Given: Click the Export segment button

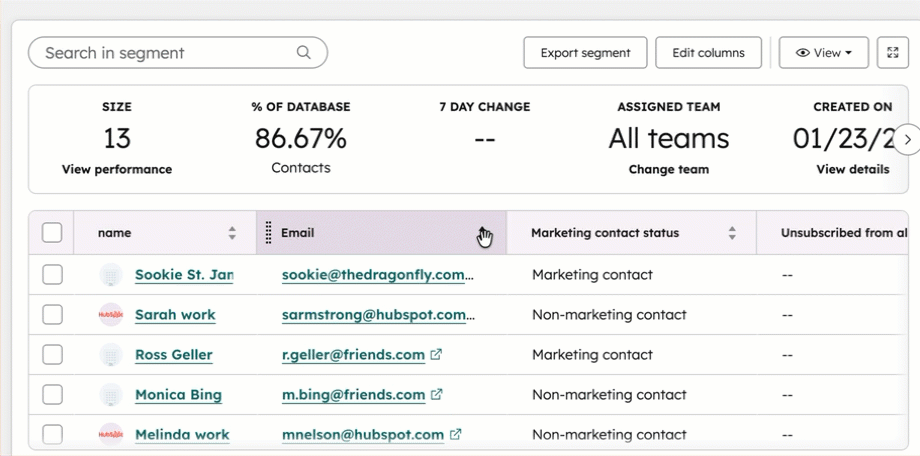Looking at the screenshot, I should pyautogui.click(x=586, y=53).
